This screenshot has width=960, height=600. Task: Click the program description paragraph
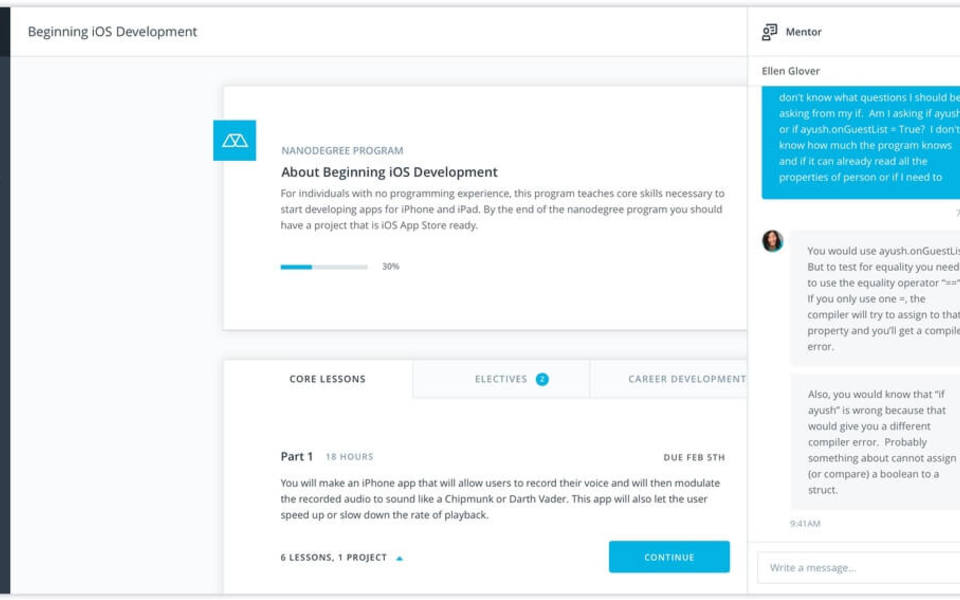pos(502,209)
